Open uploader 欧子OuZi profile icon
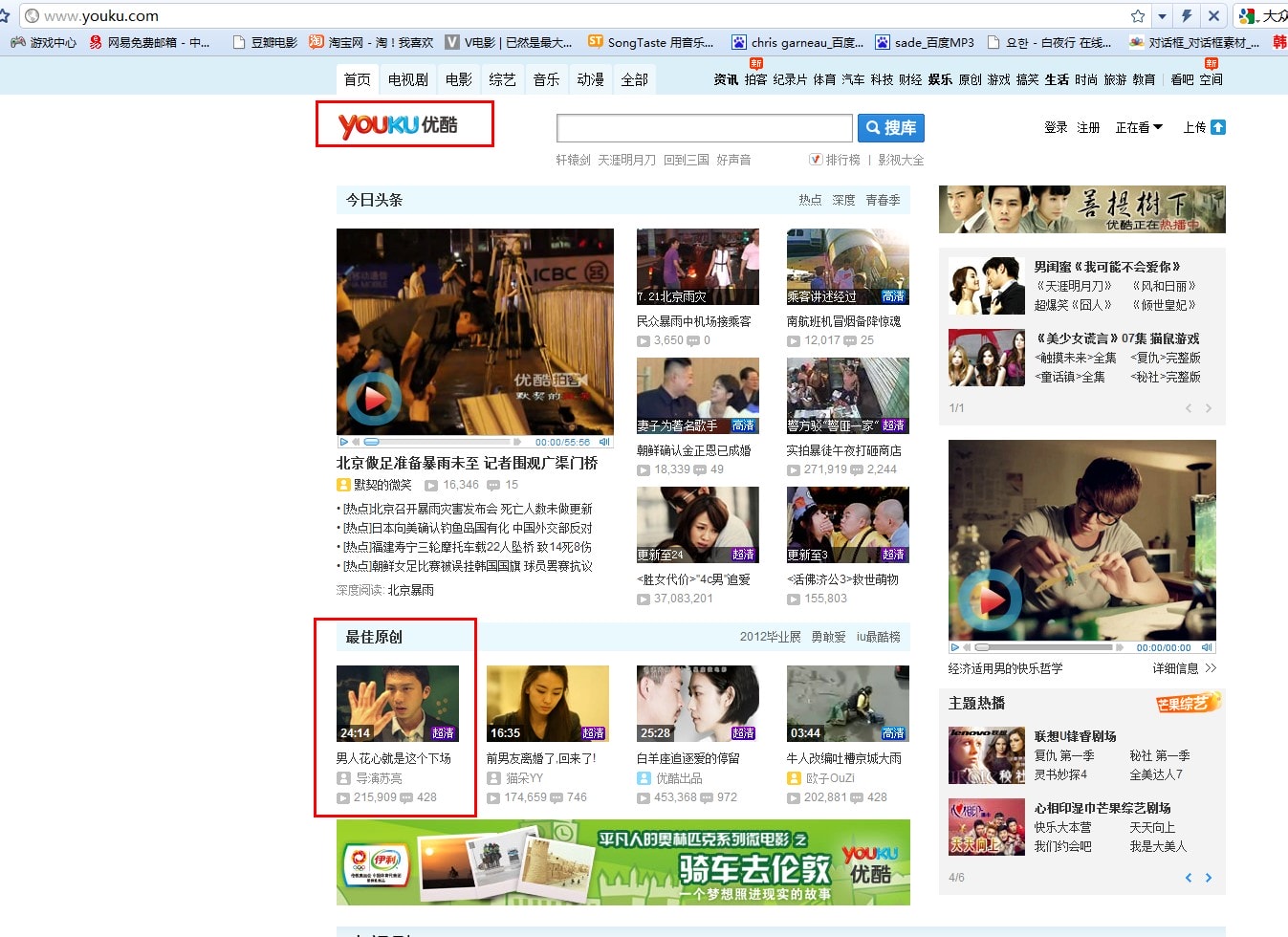This screenshot has width=1288, height=937. coord(794,778)
